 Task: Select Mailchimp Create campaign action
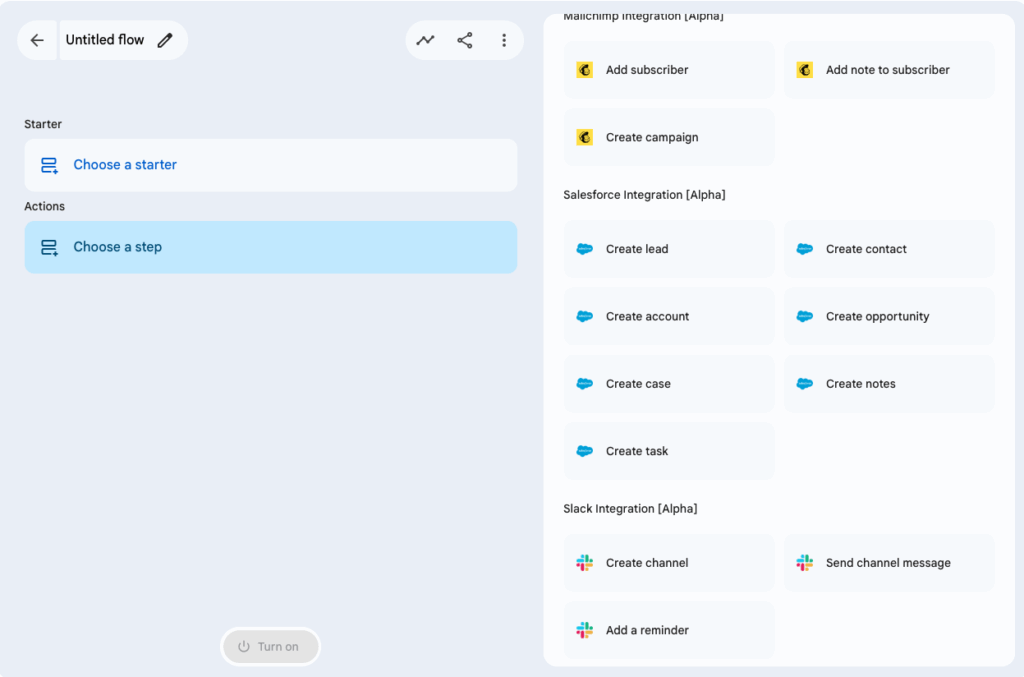point(668,137)
